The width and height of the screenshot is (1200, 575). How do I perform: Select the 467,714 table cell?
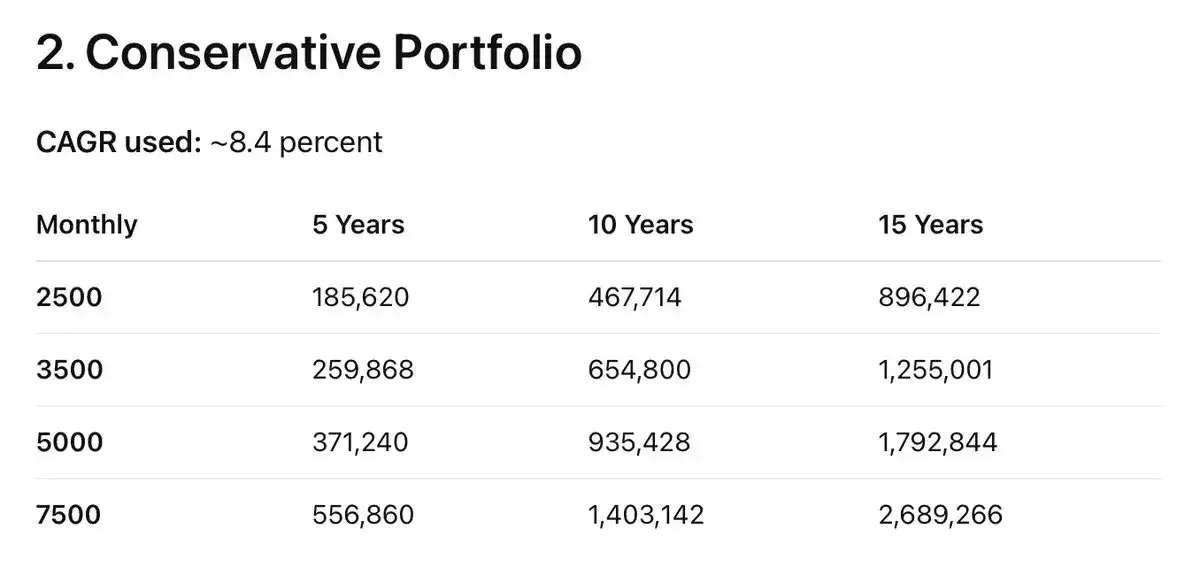(635, 297)
